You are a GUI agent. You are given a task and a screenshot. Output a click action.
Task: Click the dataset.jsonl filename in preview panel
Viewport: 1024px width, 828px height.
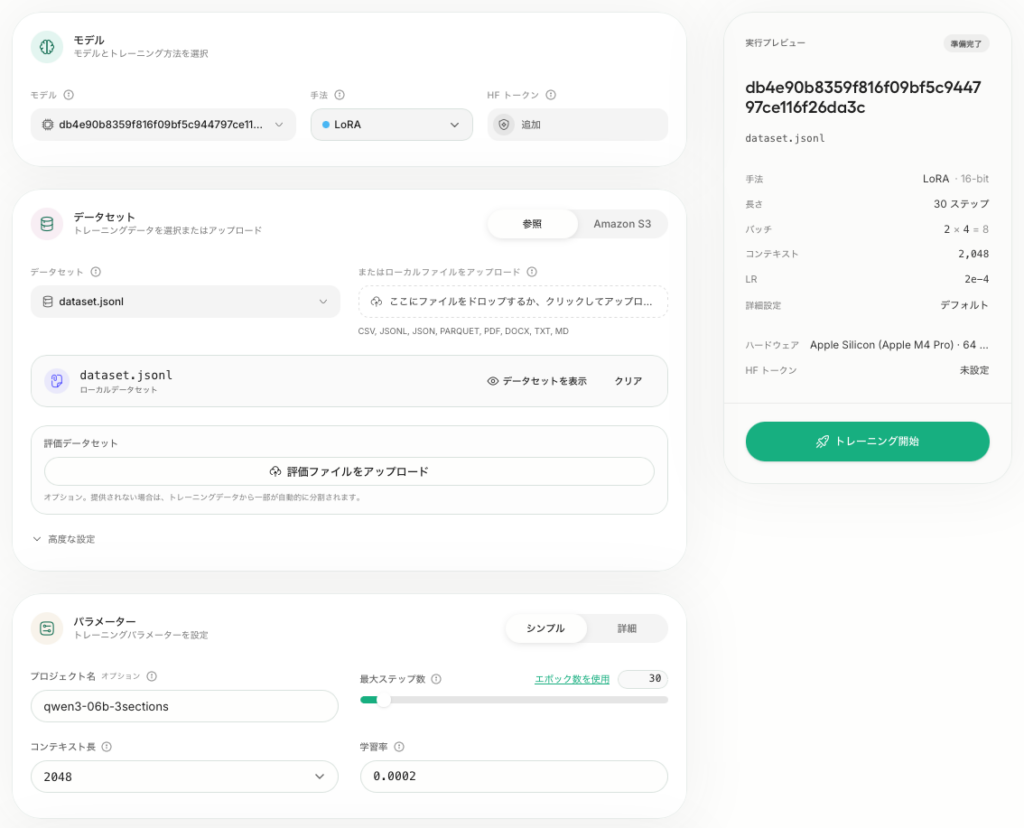[x=785, y=138]
